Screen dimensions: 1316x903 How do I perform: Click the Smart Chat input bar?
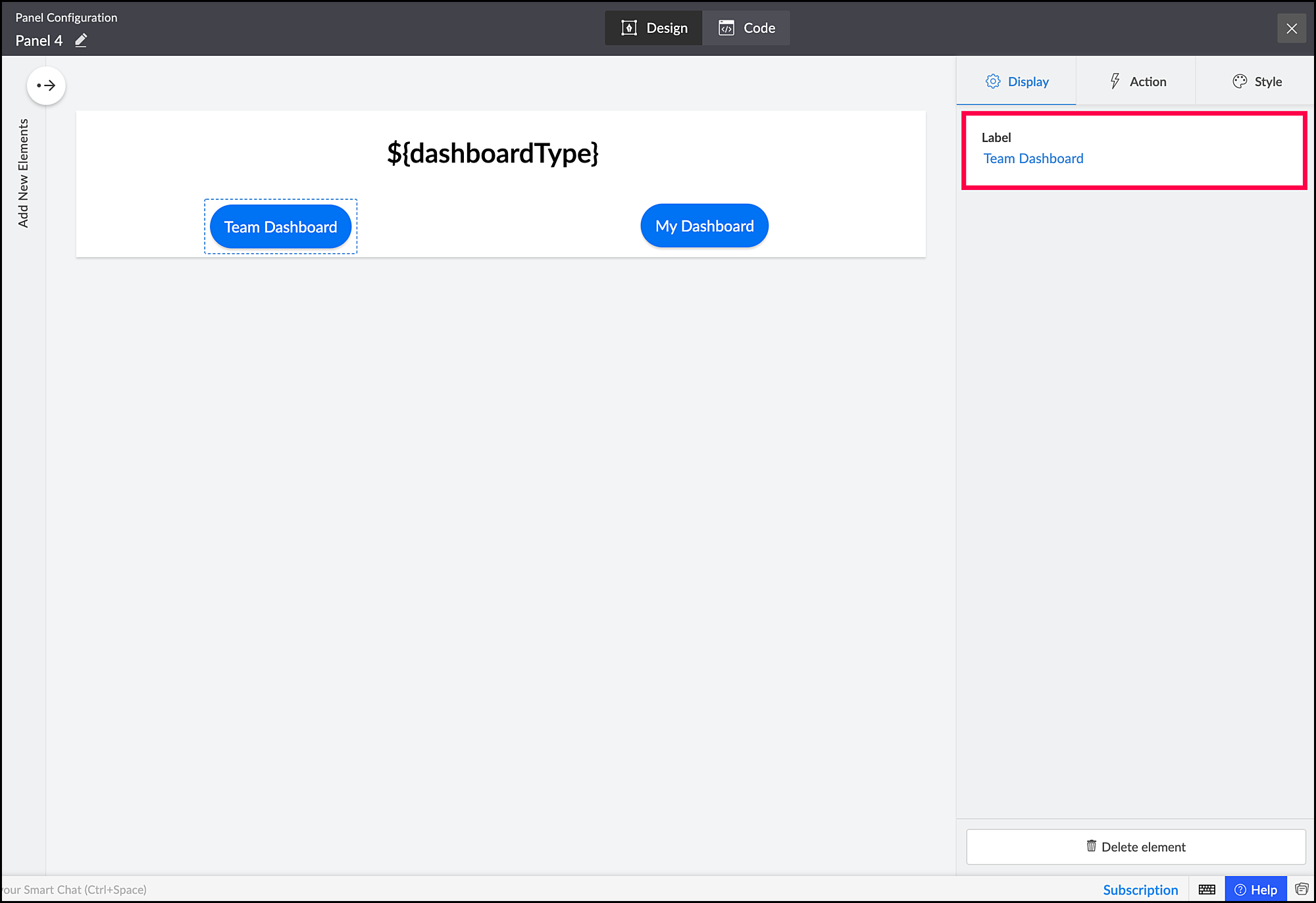click(74, 890)
